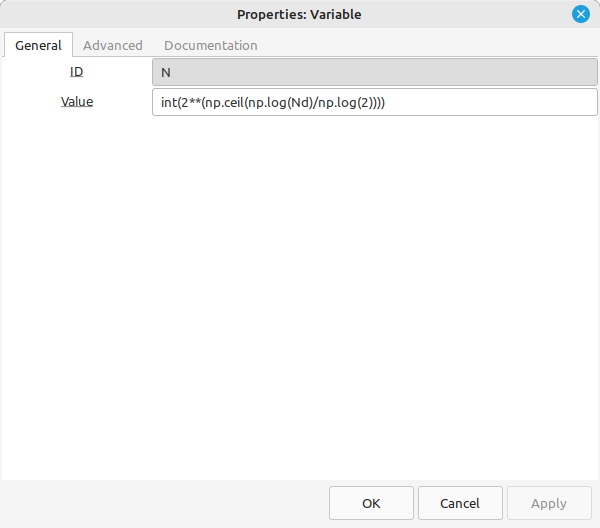The width and height of the screenshot is (600, 528).
Task: Click empty button bar left of OK
Action: pyautogui.click(x=165, y=503)
